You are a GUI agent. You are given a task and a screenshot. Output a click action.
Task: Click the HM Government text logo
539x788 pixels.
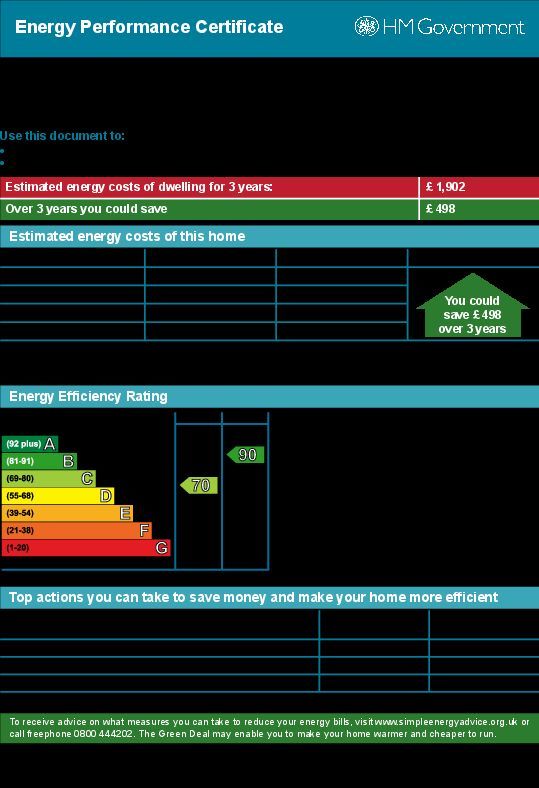click(x=454, y=26)
